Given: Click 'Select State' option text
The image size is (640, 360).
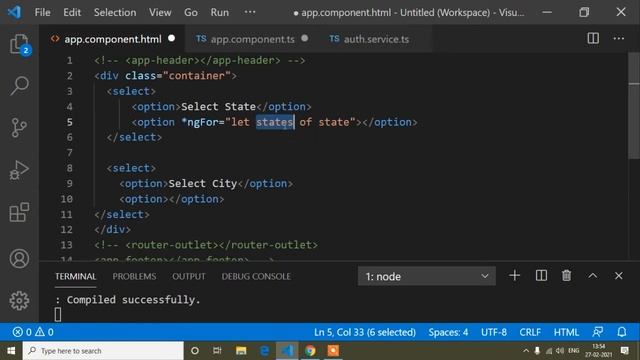Looking at the screenshot, I should pos(218,107).
